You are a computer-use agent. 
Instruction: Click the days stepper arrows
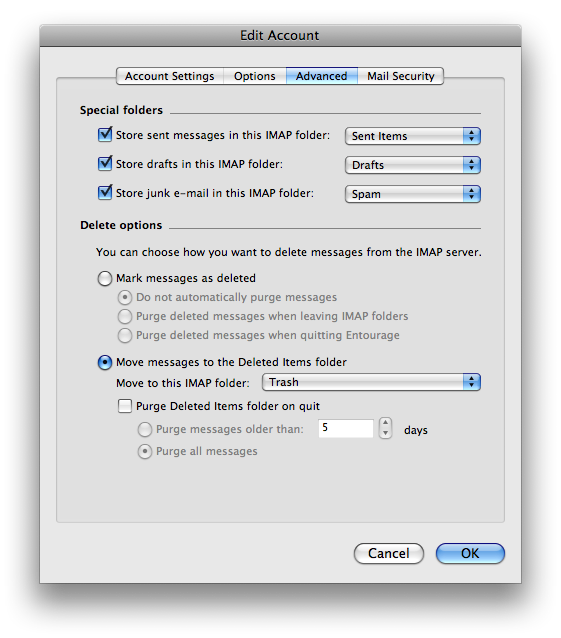point(385,428)
